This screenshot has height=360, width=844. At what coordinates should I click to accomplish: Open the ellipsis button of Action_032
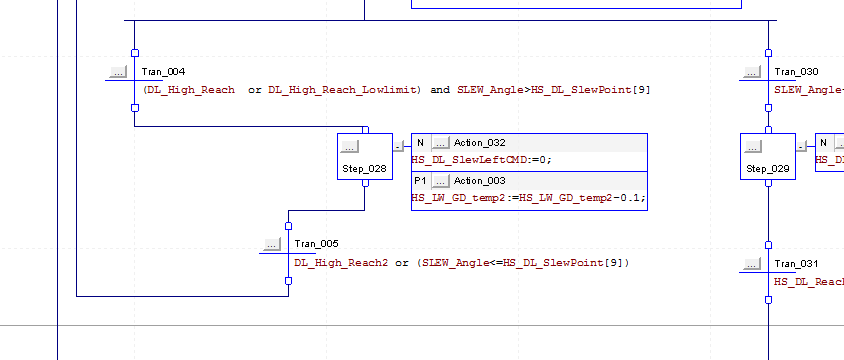[x=440, y=143]
